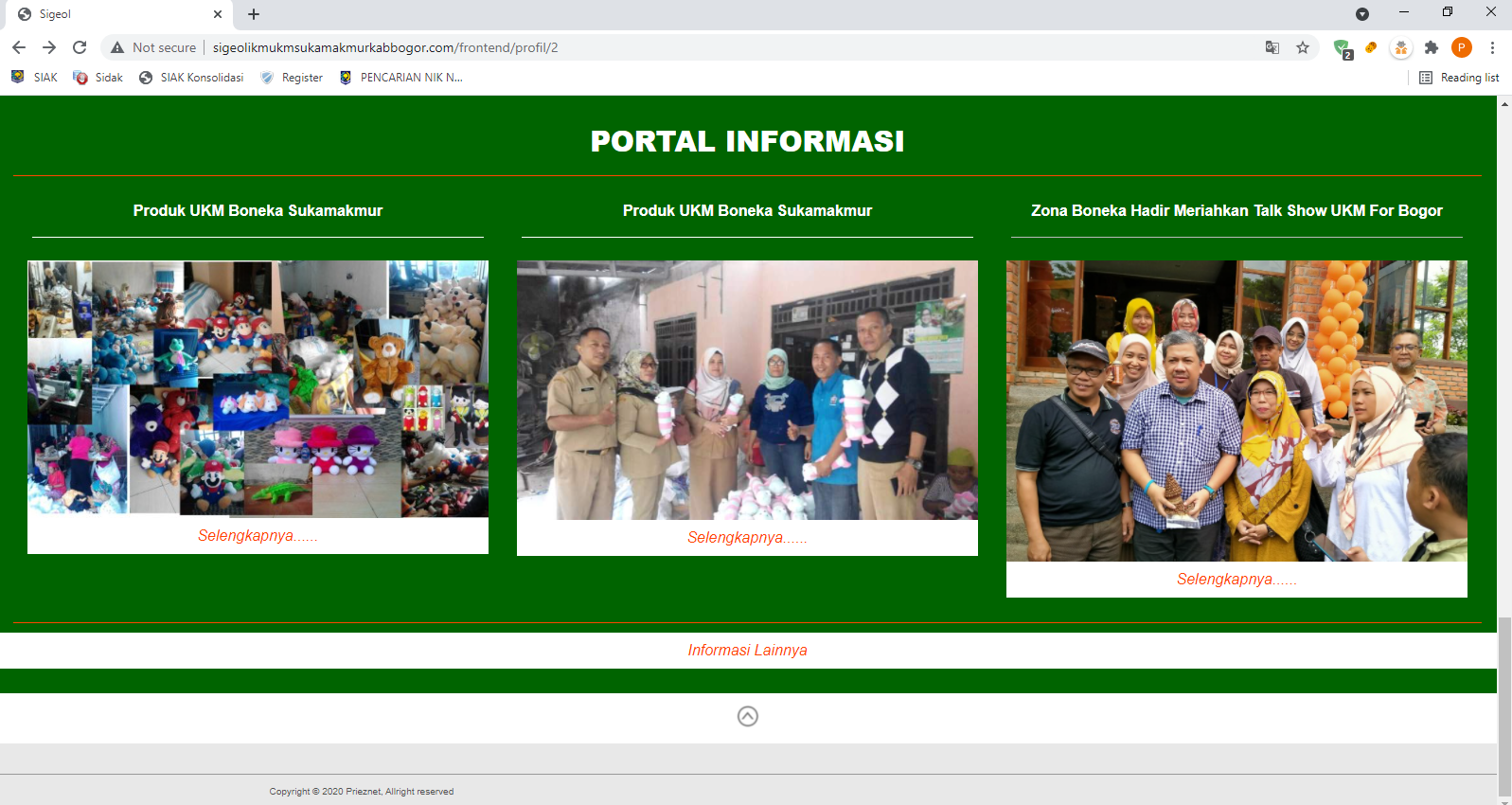Click the PORTAL INFORMASI heading

pyautogui.click(x=747, y=141)
